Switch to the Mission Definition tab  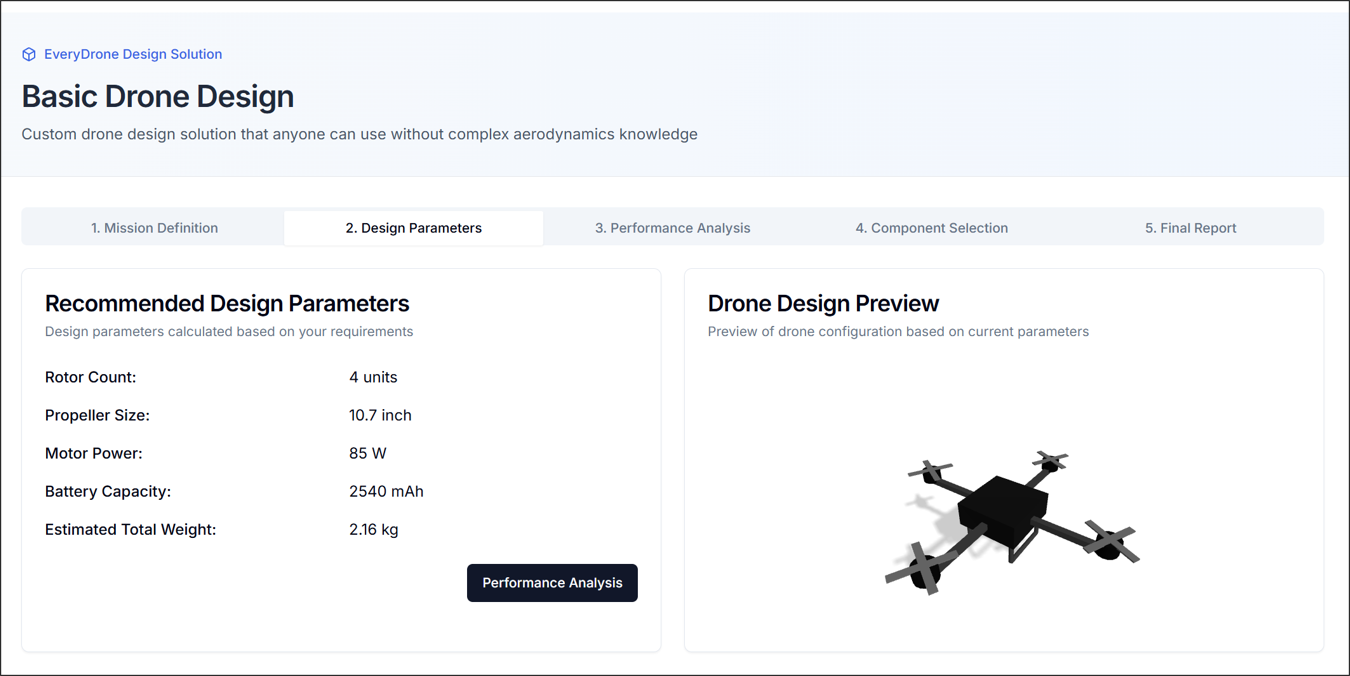(x=154, y=227)
